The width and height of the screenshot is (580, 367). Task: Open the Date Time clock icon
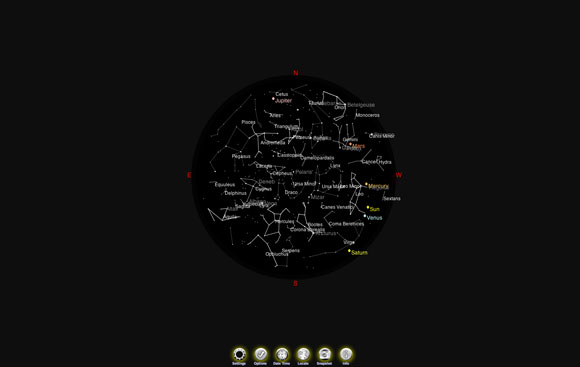click(x=282, y=354)
